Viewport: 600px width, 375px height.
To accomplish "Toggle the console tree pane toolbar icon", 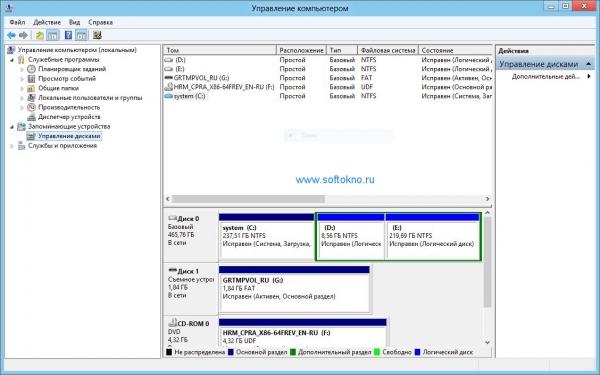I will (53, 36).
